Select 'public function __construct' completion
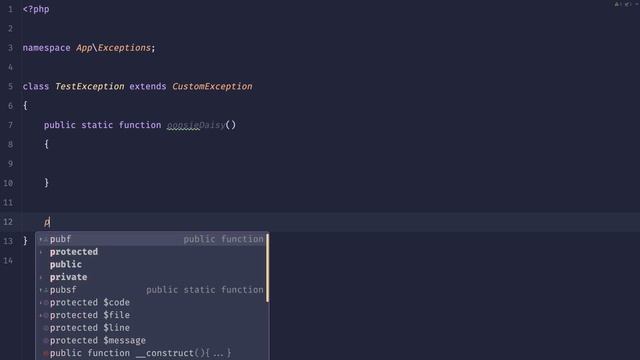This screenshot has width=640, height=360. [151, 353]
